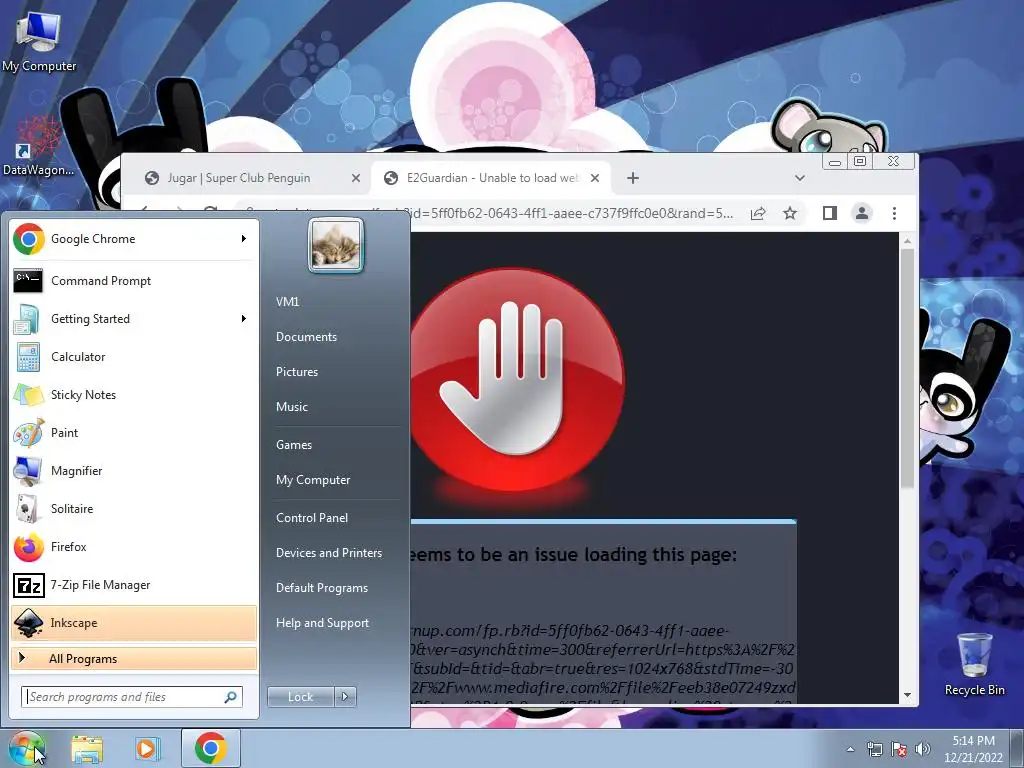
Task: Click Chrome page scrollbar thumb
Action: (x=907, y=368)
